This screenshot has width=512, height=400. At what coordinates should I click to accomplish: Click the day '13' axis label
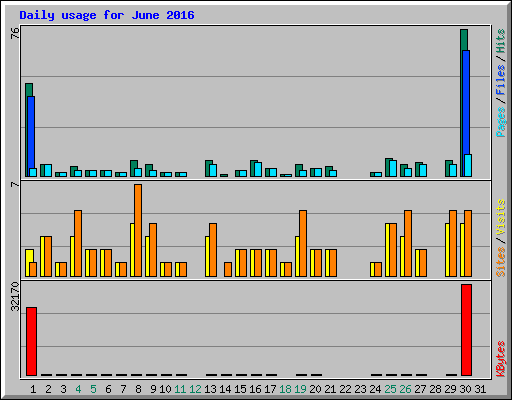210,389
